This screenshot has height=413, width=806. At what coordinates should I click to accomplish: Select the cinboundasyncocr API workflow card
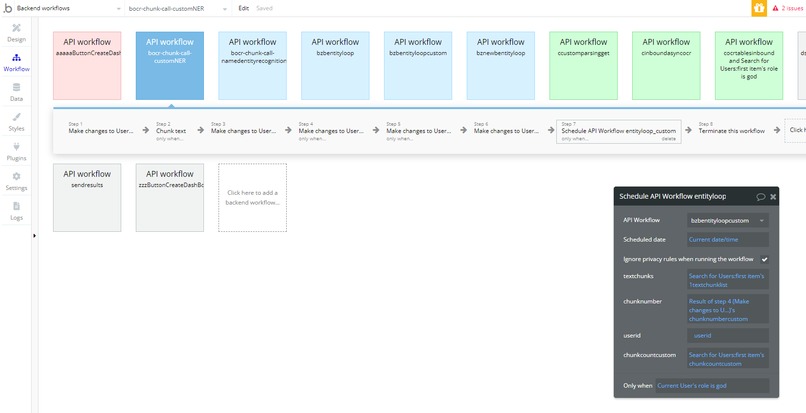click(x=666, y=66)
